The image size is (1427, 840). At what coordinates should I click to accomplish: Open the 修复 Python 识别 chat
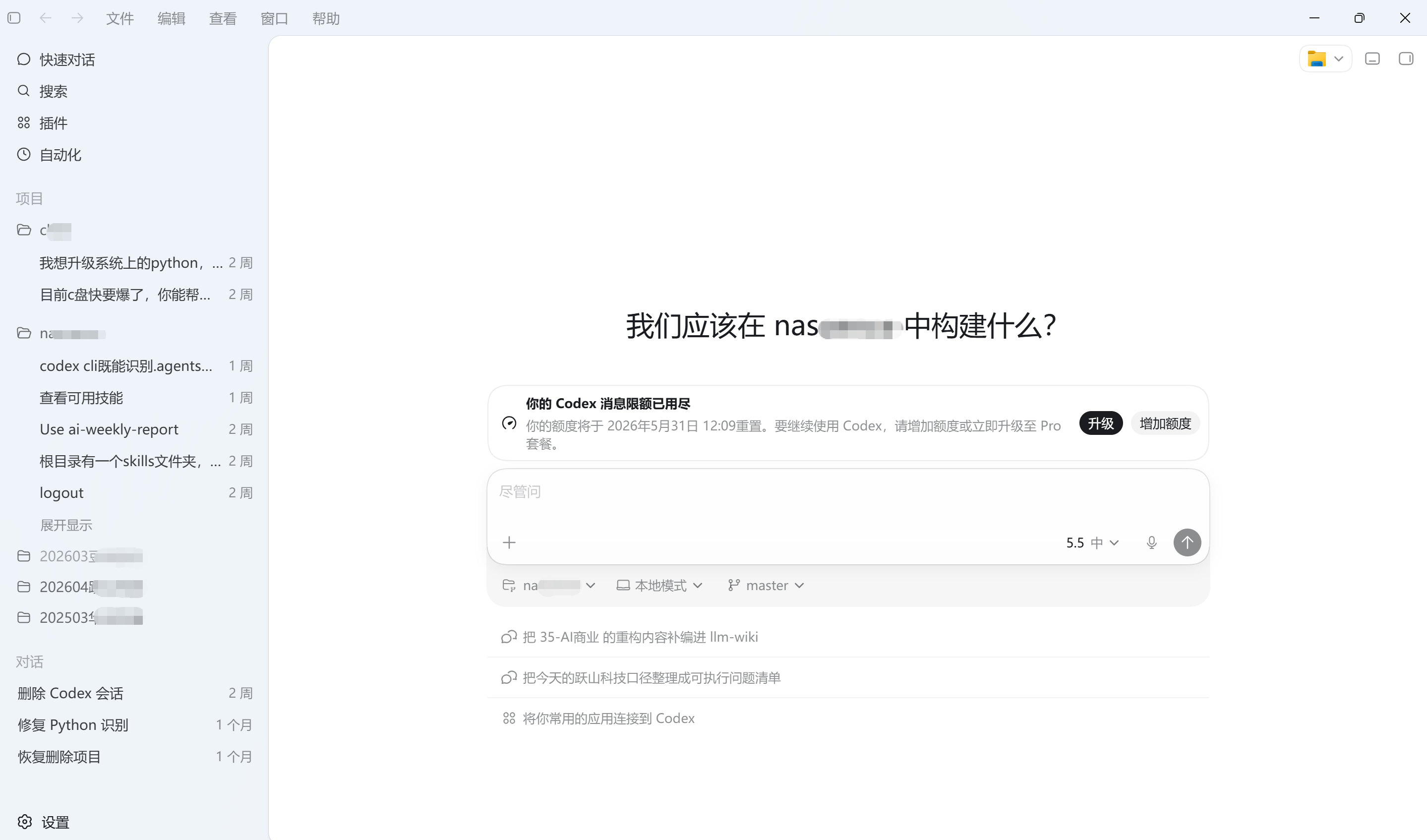(134, 725)
